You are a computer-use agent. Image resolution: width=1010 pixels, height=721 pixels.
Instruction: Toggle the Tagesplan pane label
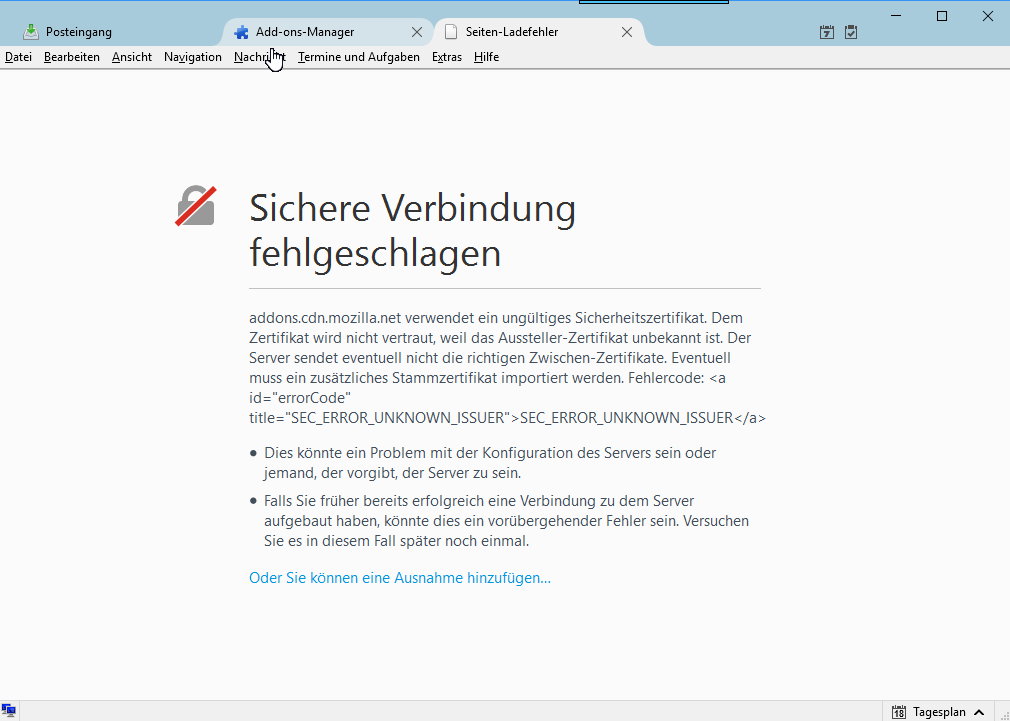click(x=939, y=712)
